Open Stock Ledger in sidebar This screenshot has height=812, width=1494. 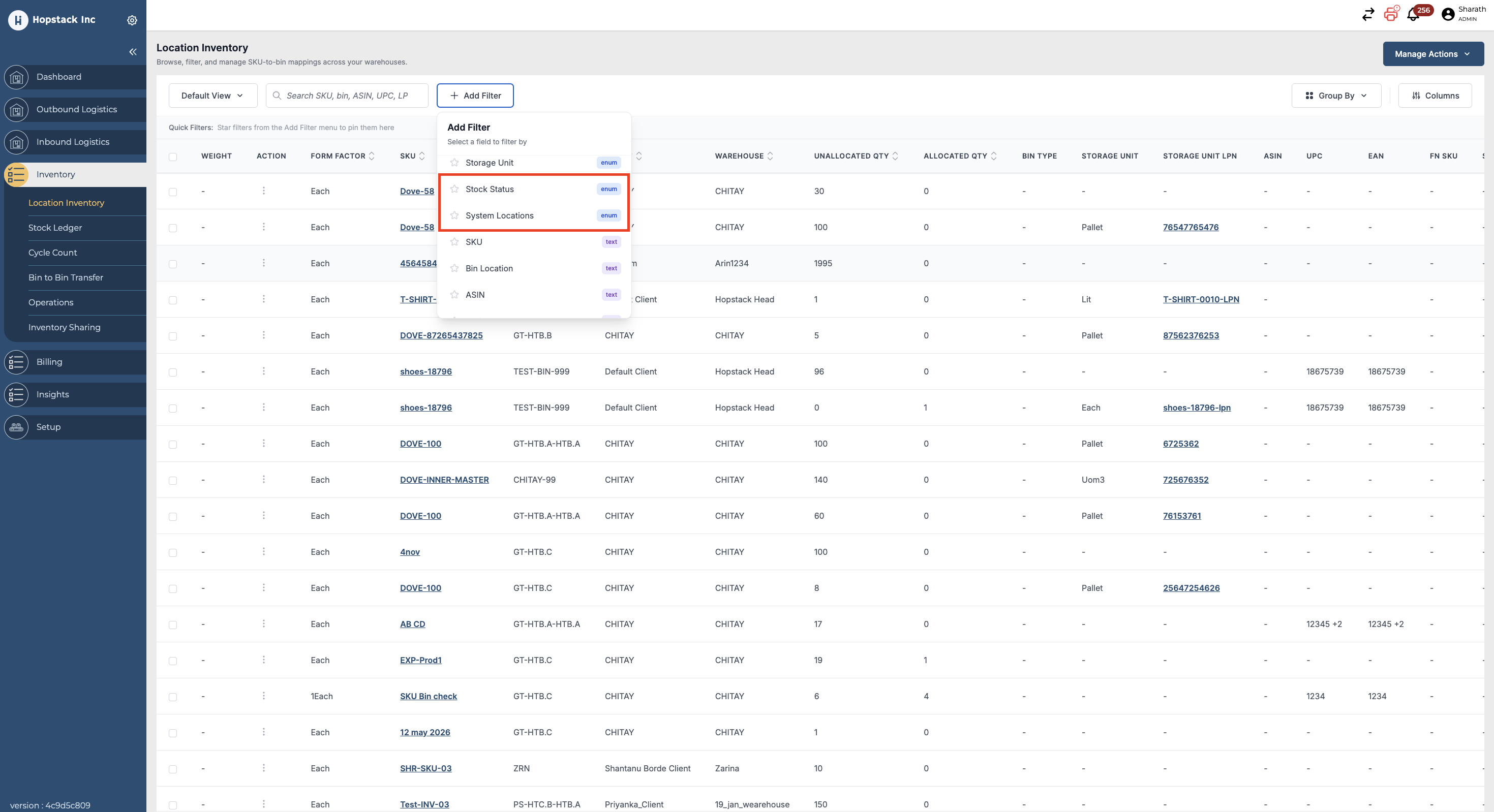55,228
